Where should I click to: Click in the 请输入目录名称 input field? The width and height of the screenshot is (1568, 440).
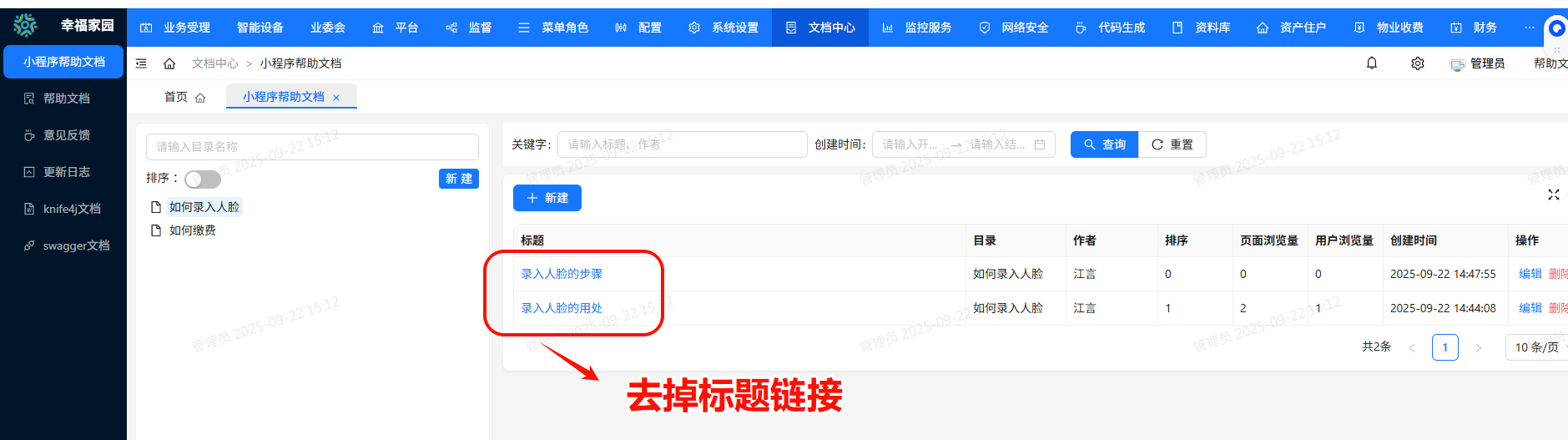[x=312, y=147]
